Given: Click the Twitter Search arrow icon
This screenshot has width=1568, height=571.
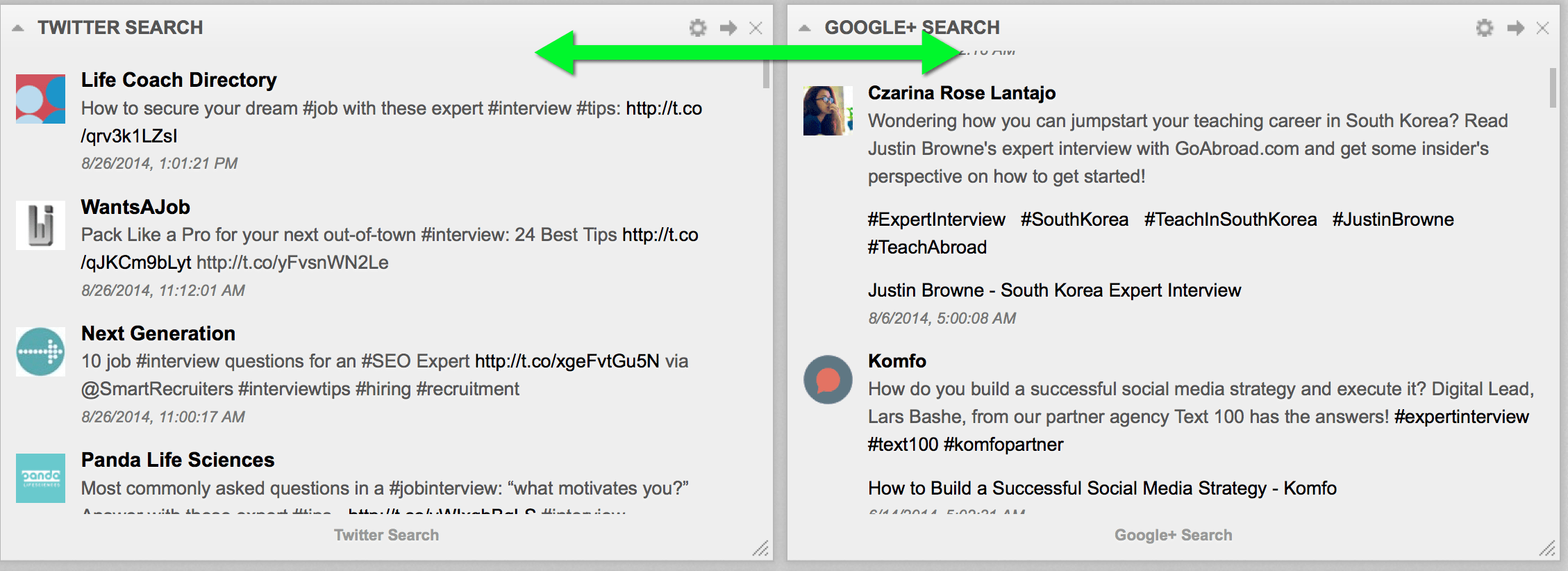Looking at the screenshot, I should (728, 28).
